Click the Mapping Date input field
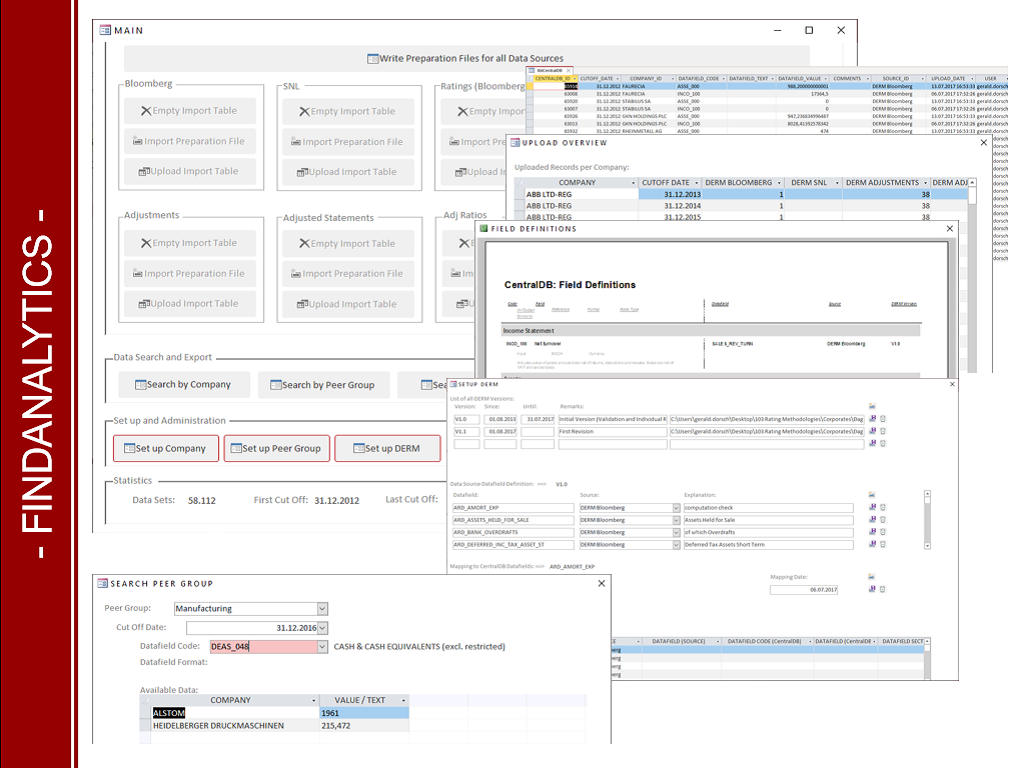Viewport: 1026px width, 768px height. coord(804,590)
